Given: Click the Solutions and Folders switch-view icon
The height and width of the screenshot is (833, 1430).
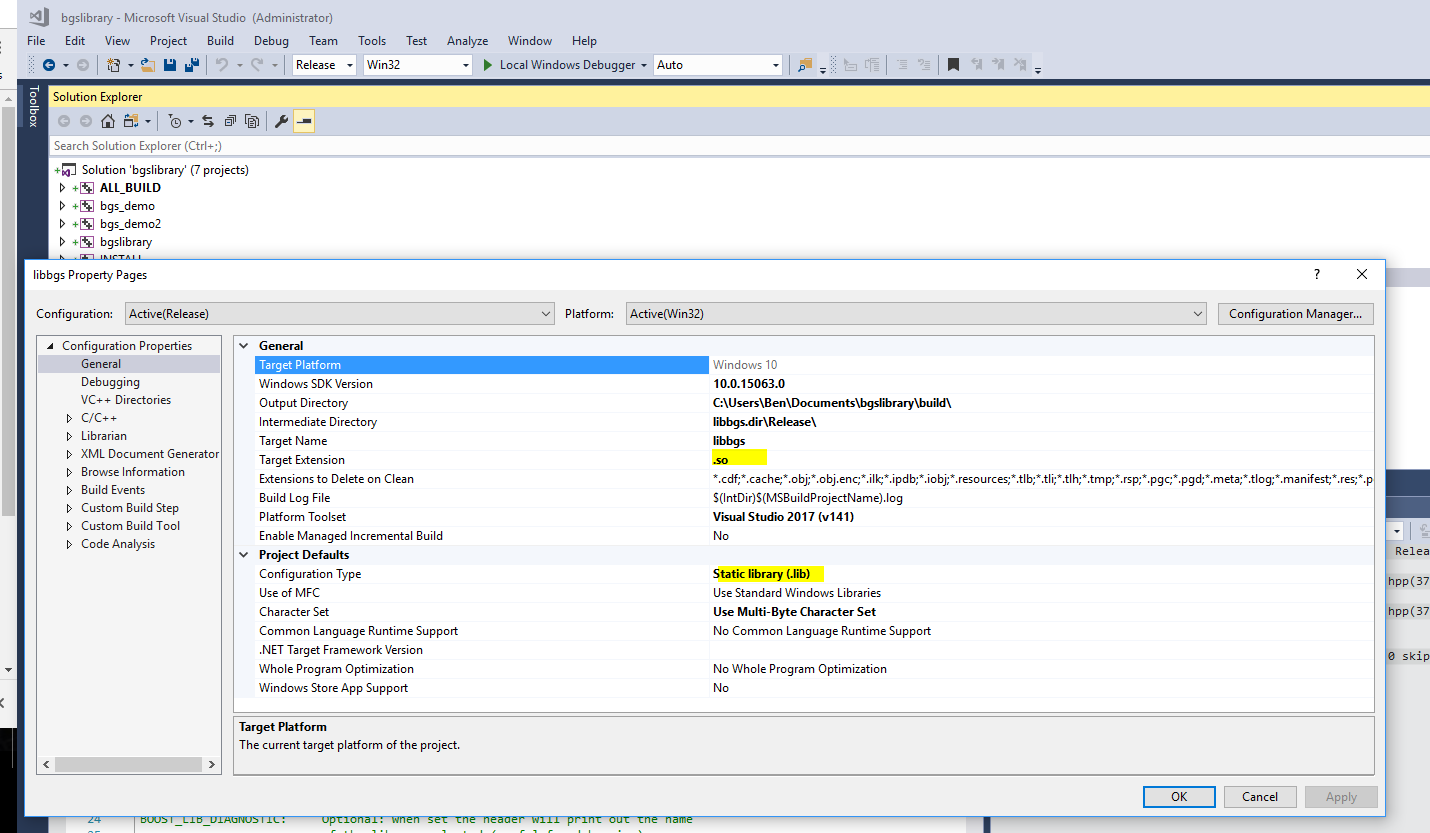Looking at the screenshot, I should (131, 121).
